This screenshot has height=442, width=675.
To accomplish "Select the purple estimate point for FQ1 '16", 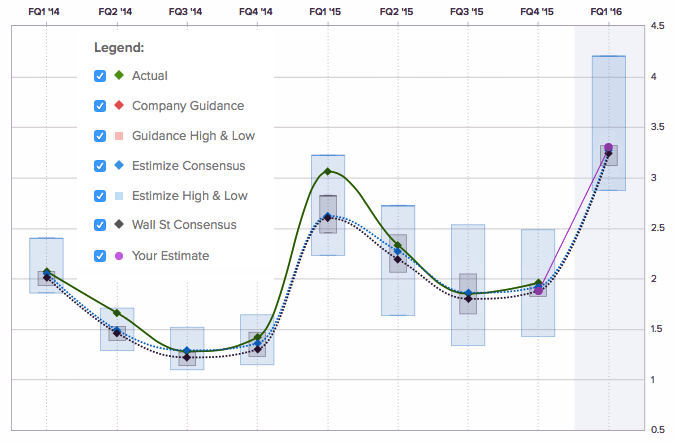I will pos(609,148).
